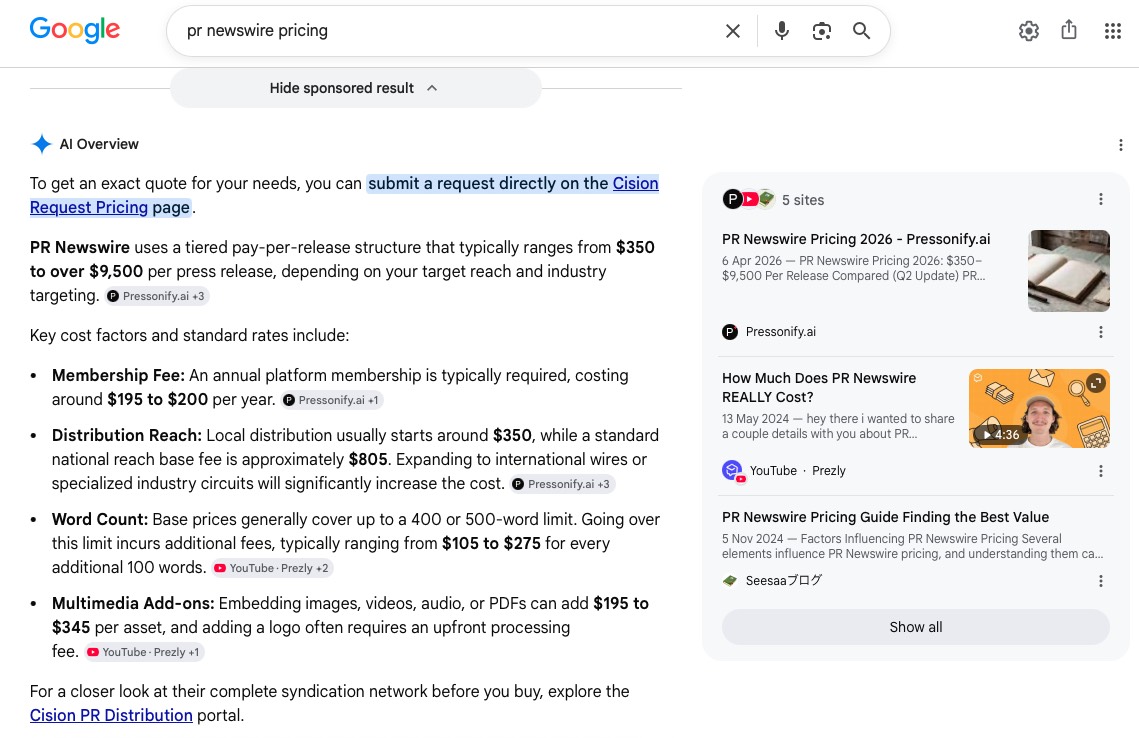Open the AI Overview three-dot menu
The width and height of the screenshot is (1139, 738).
pos(1121,145)
